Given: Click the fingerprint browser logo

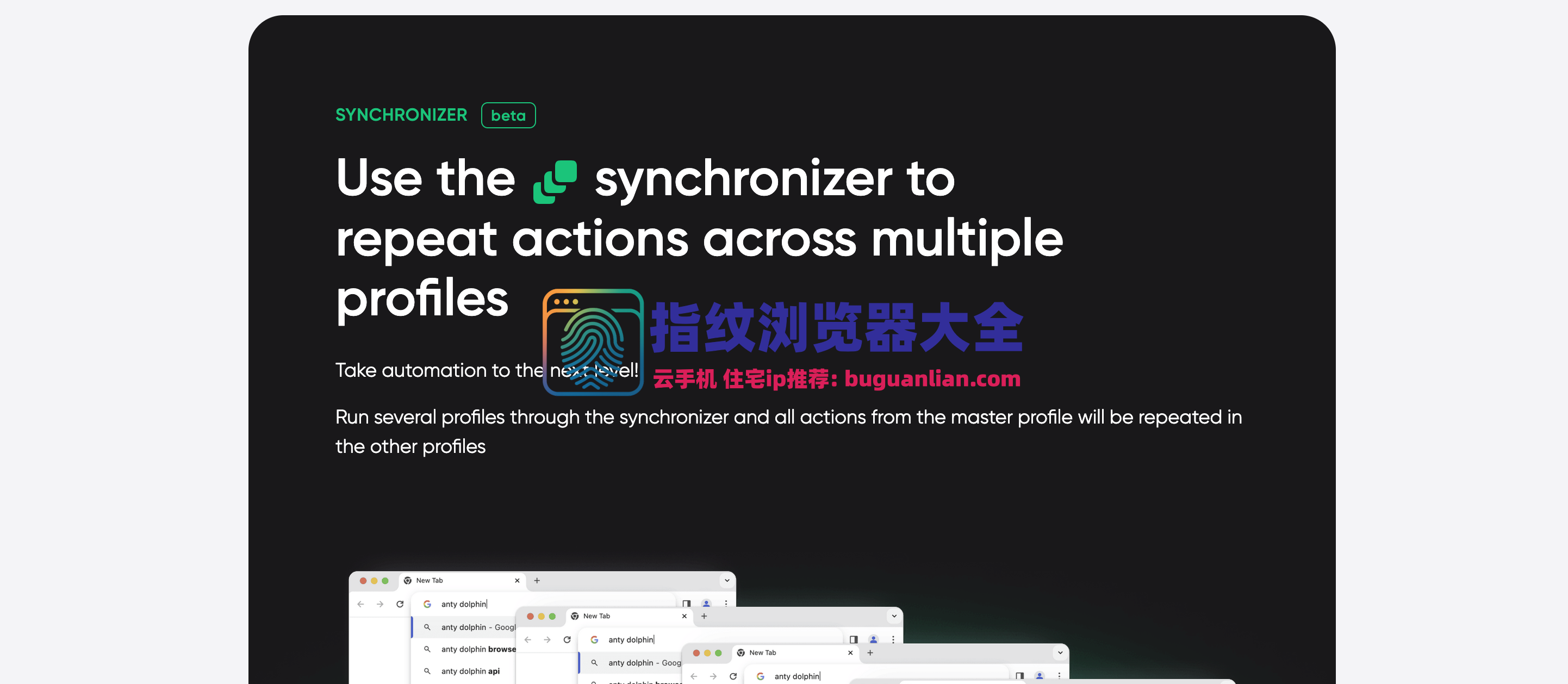Looking at the screenshot, I should (593, 341).
